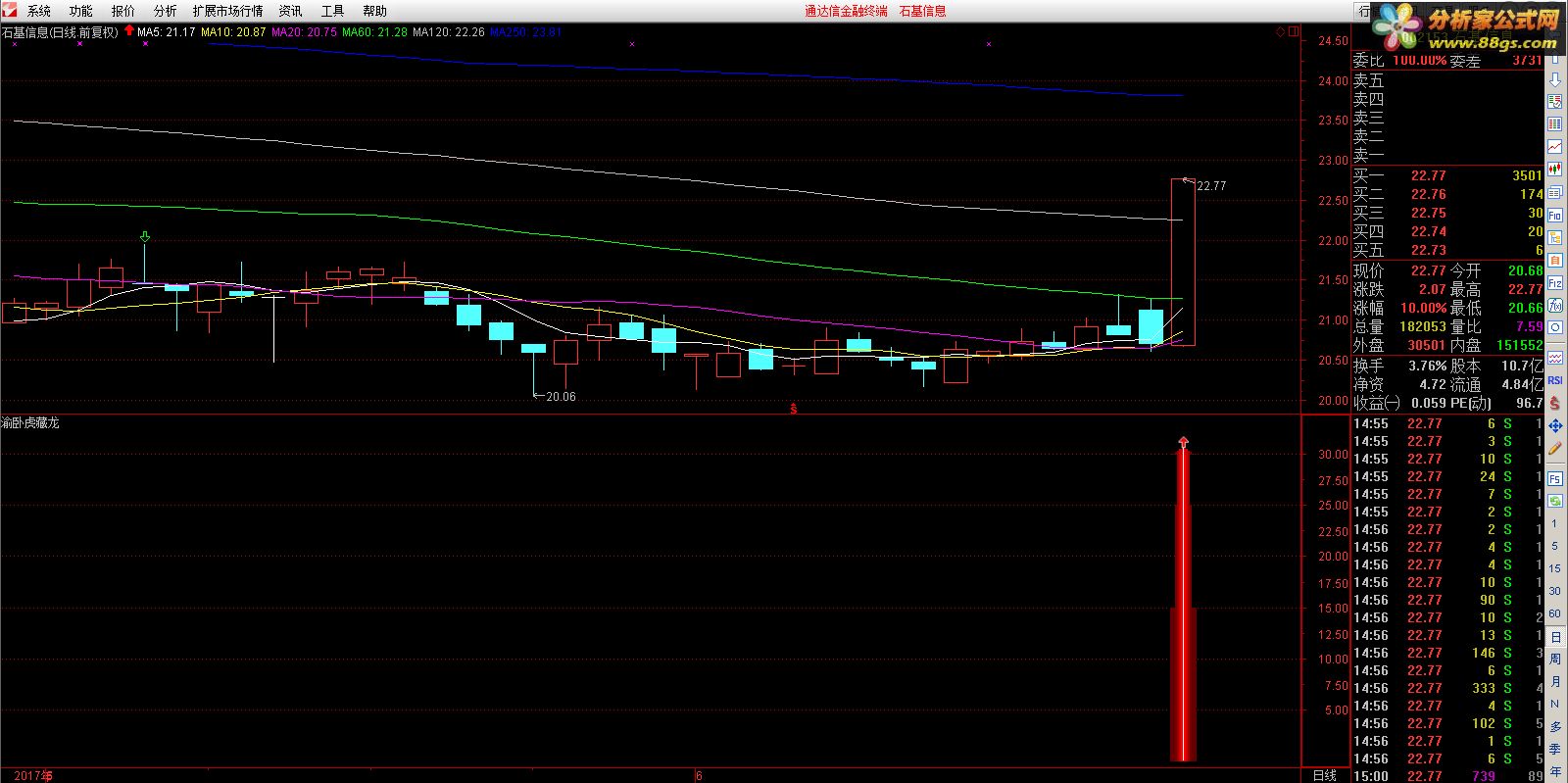Switch to 1-minute period

pyautogui.click(x=1555, y=523)
